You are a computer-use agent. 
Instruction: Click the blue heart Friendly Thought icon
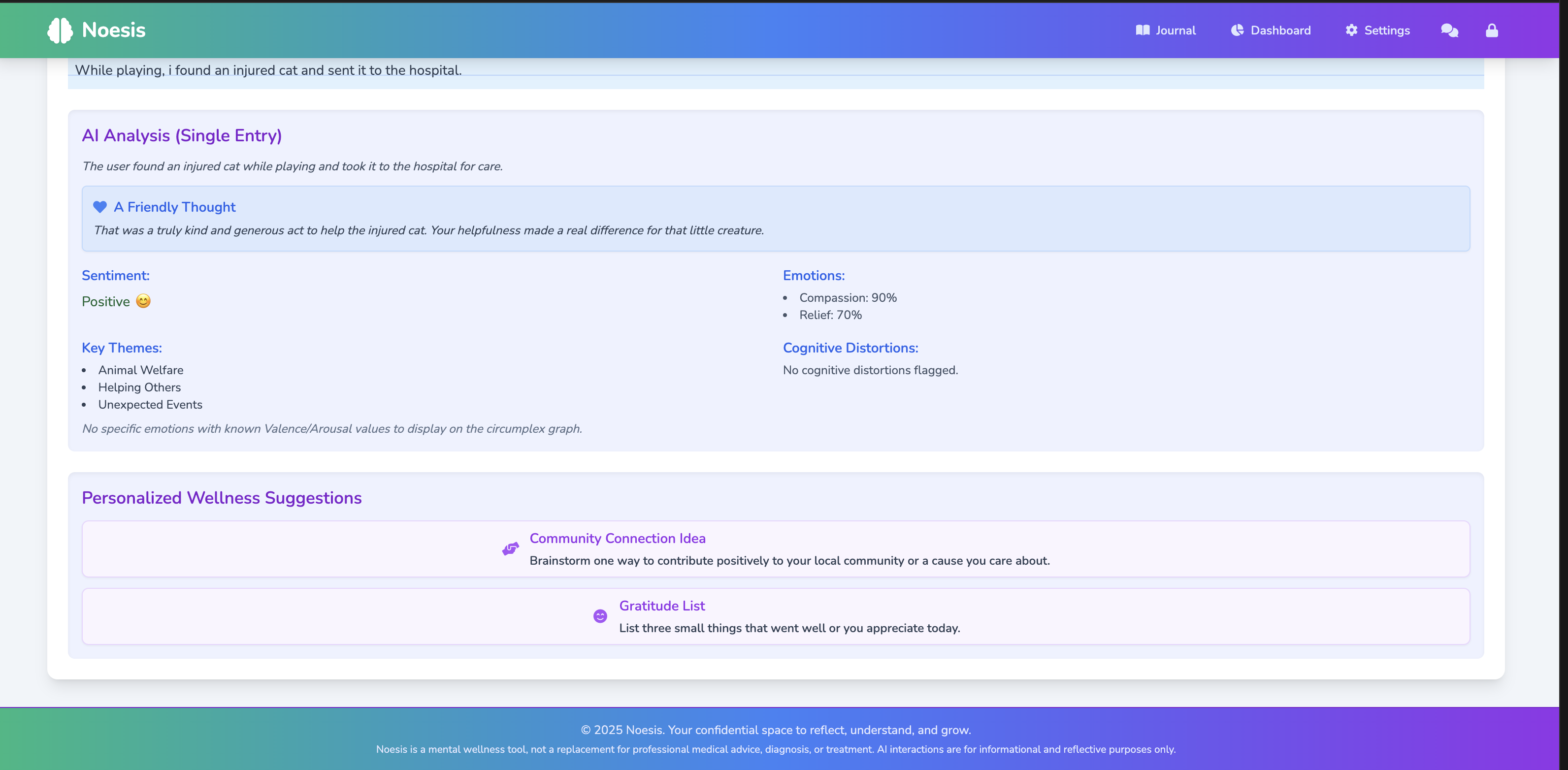coord(100,207)
